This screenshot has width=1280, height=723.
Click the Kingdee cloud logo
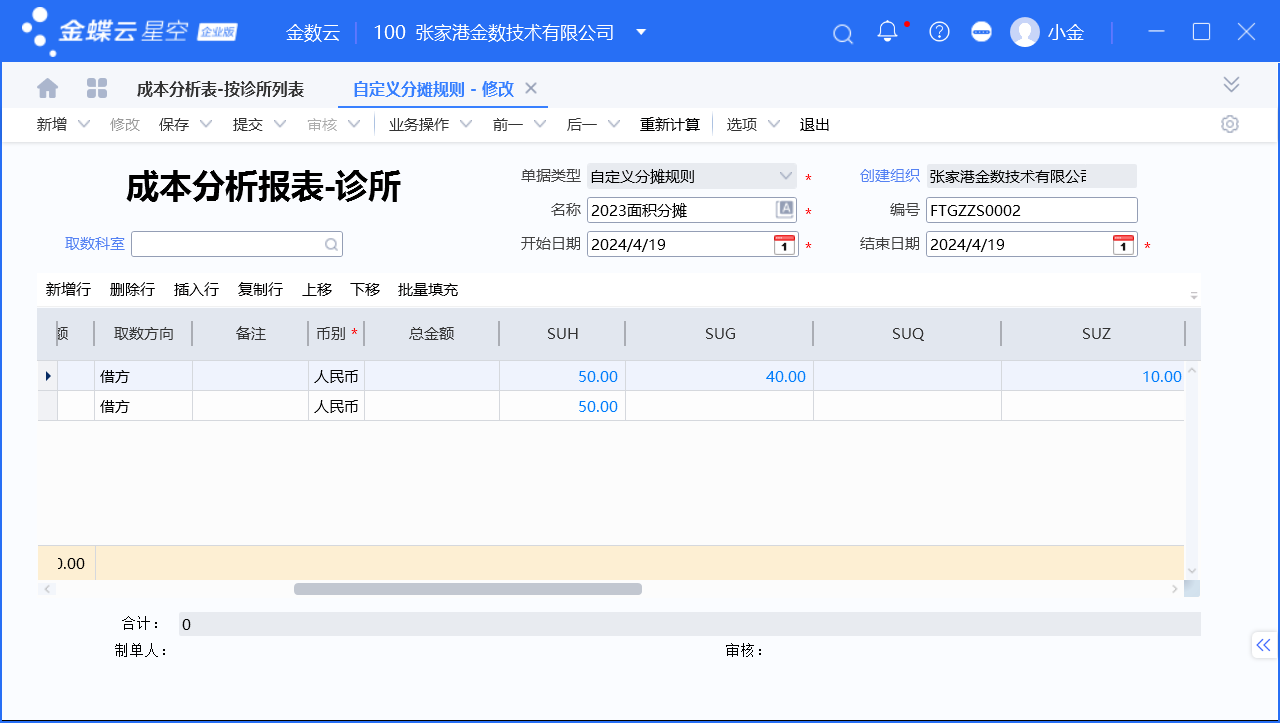(130, 32)
